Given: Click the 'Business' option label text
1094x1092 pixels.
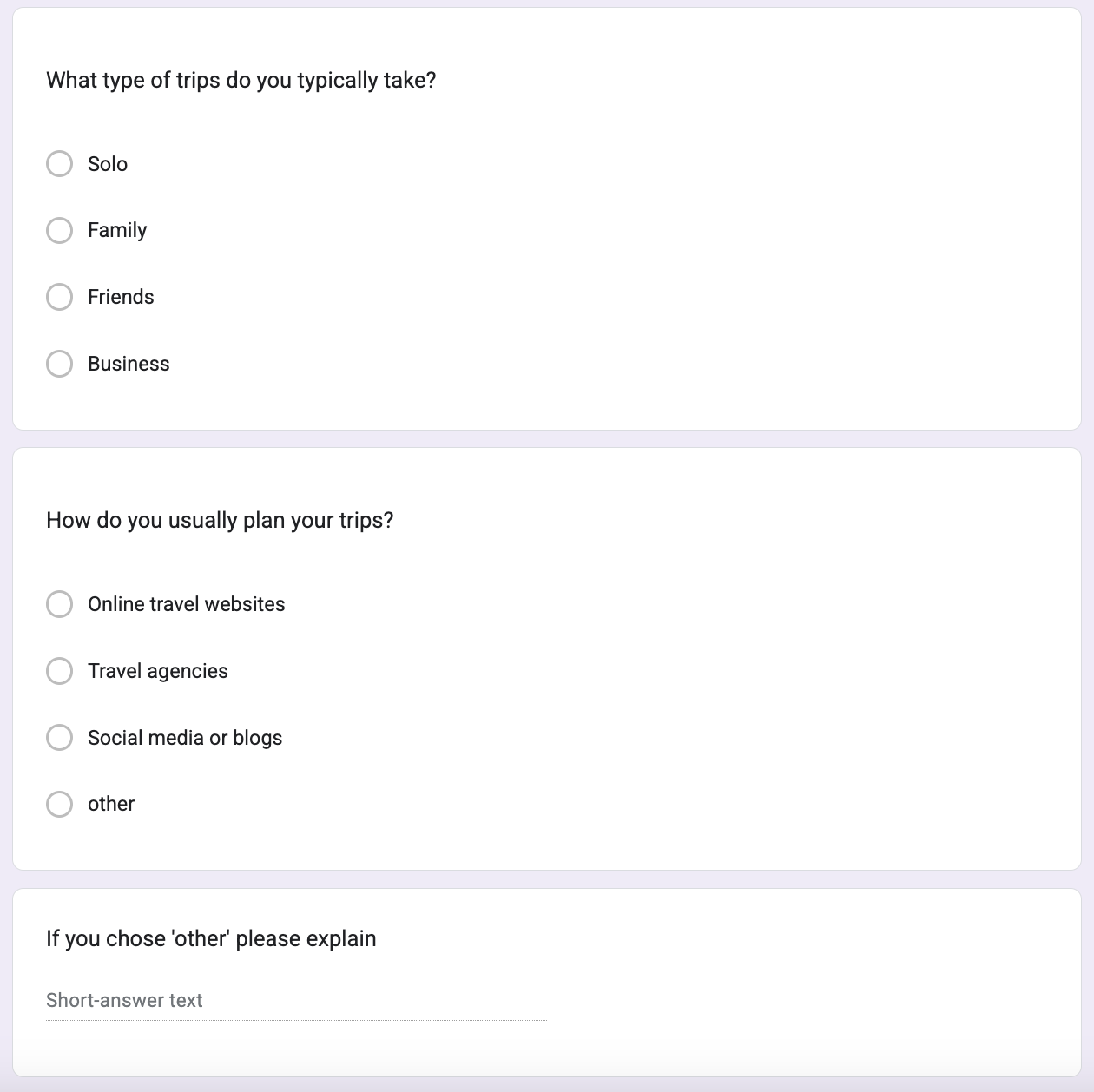Looking at the screenshot, I should [x=129, y=364].
